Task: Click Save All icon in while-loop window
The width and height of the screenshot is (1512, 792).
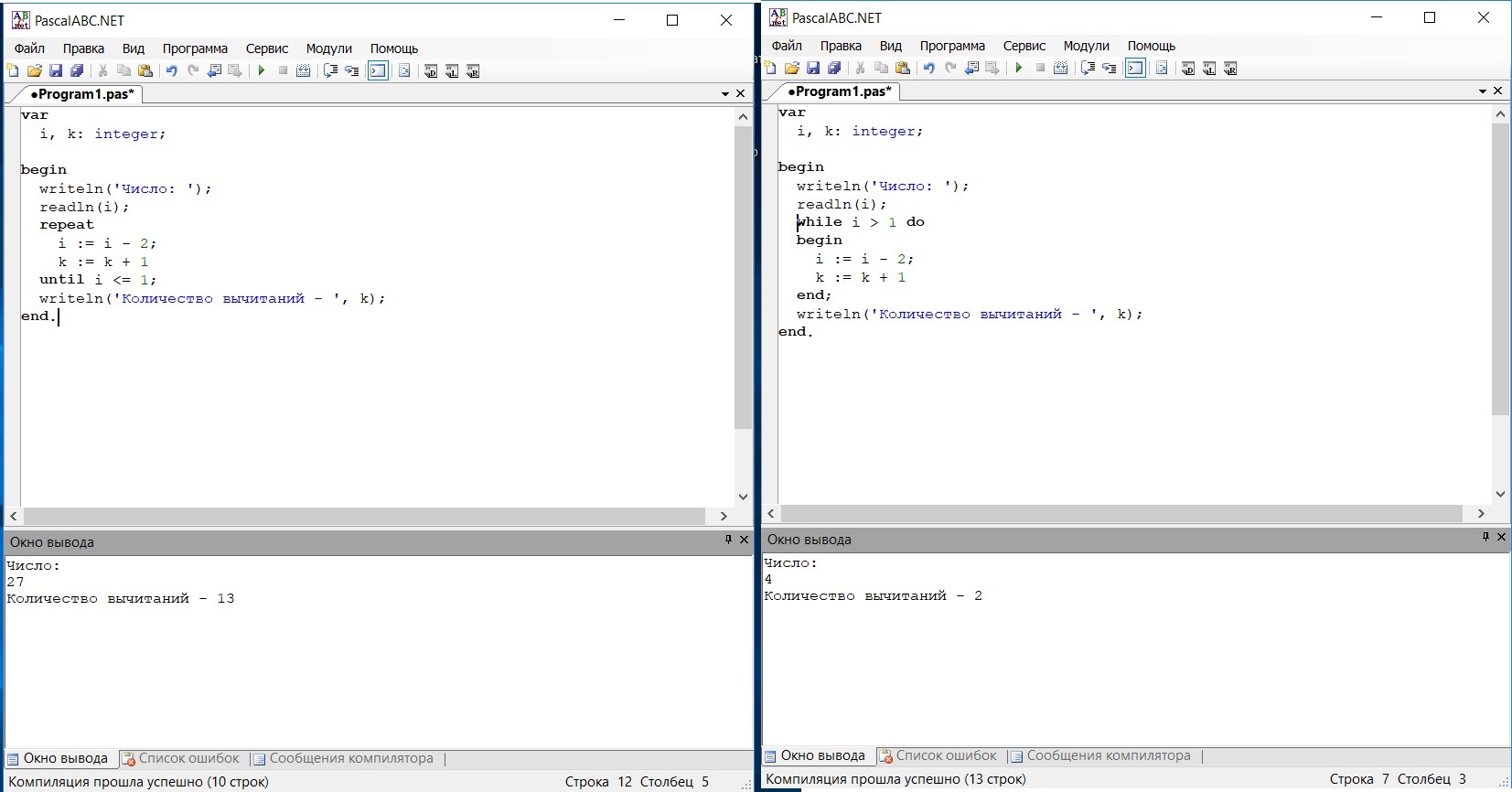Action: (834, 68)
